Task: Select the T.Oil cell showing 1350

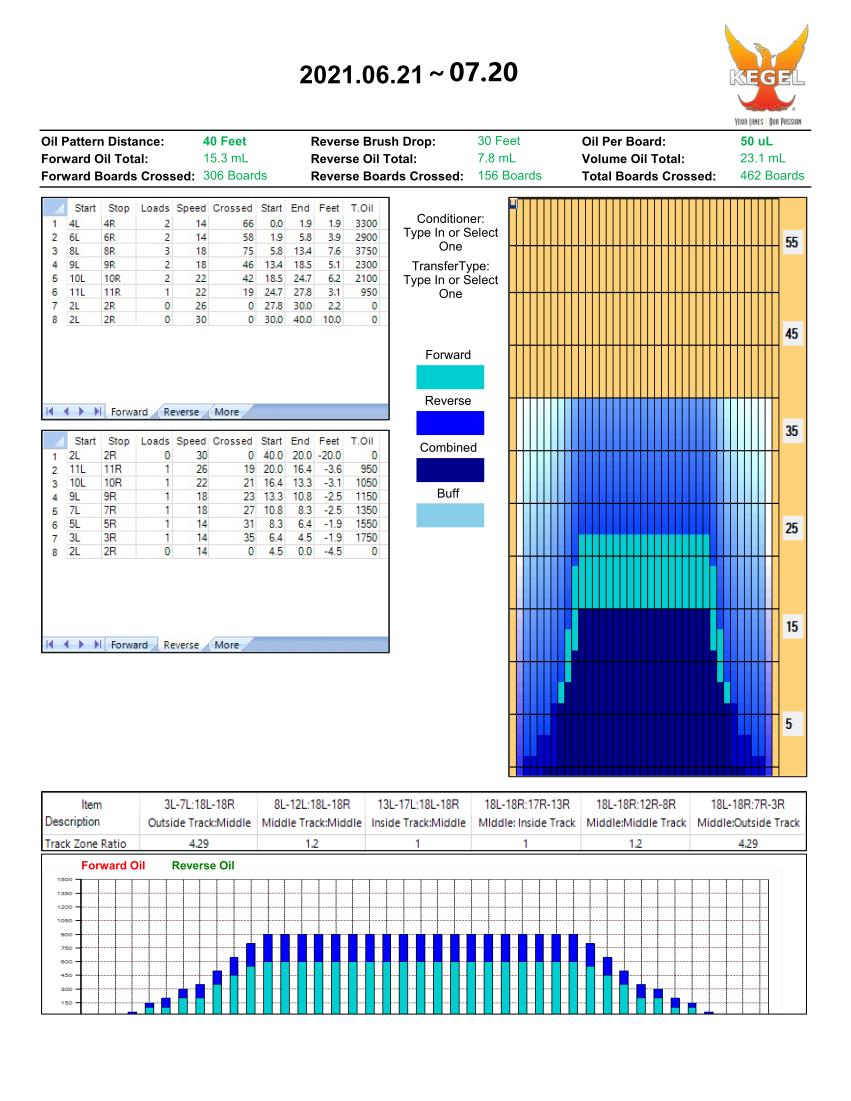Action: tap(366, 510)
